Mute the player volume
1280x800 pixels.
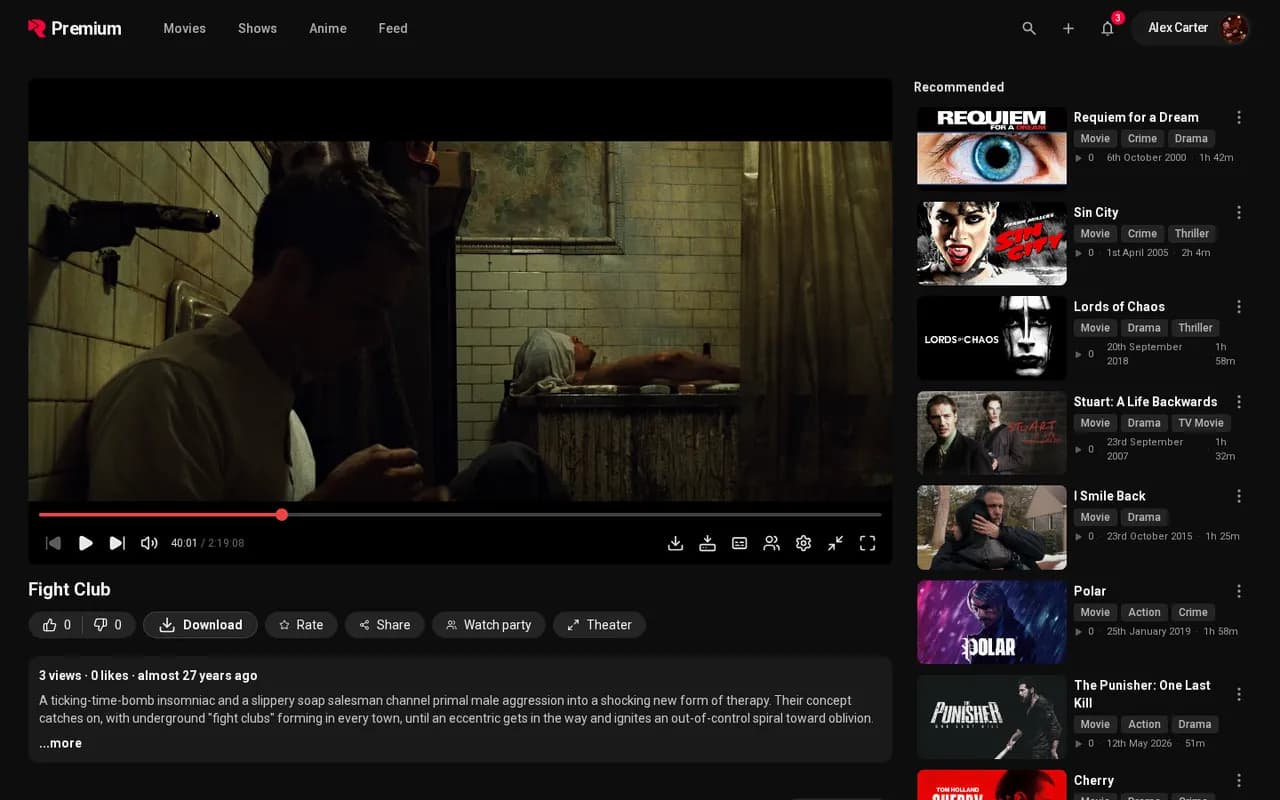click(149, 543)
